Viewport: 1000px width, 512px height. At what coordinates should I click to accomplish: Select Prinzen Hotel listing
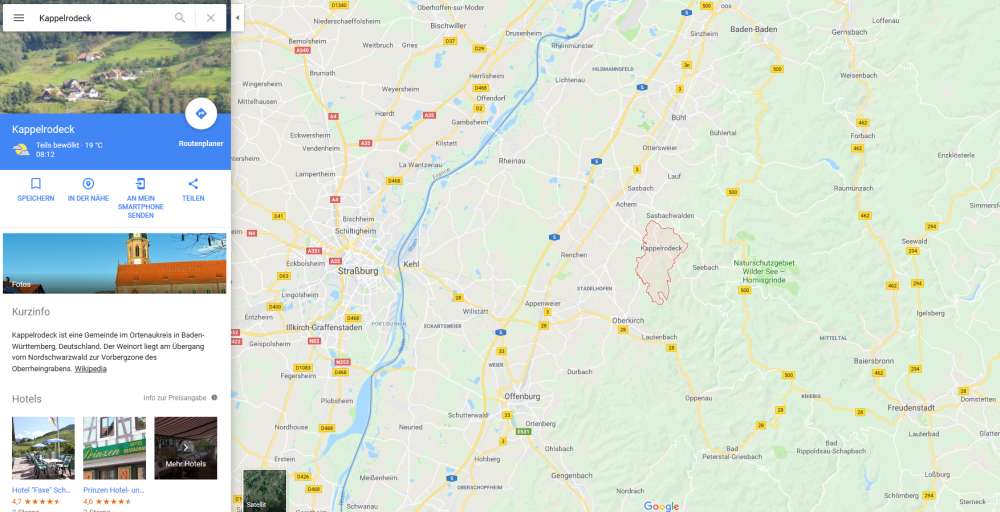[114, 448]
